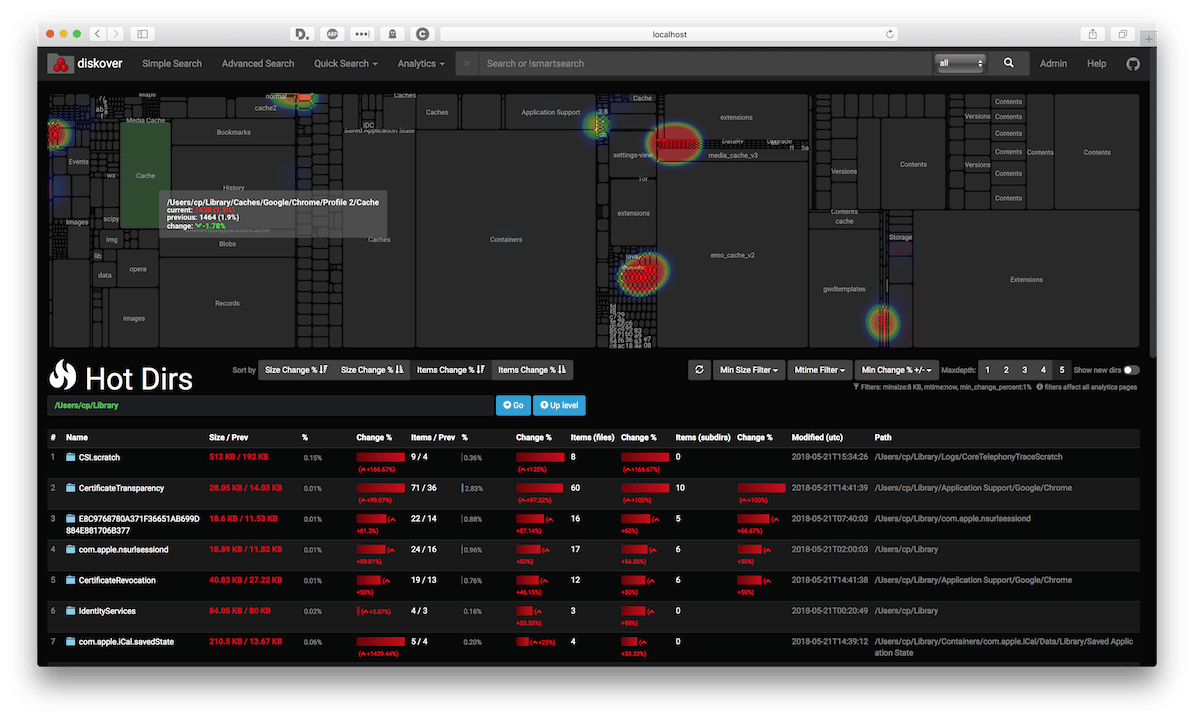This screenshot has width=1194, height=720.
Task: Open the Admin menu item
Action: coord(1053,64)
